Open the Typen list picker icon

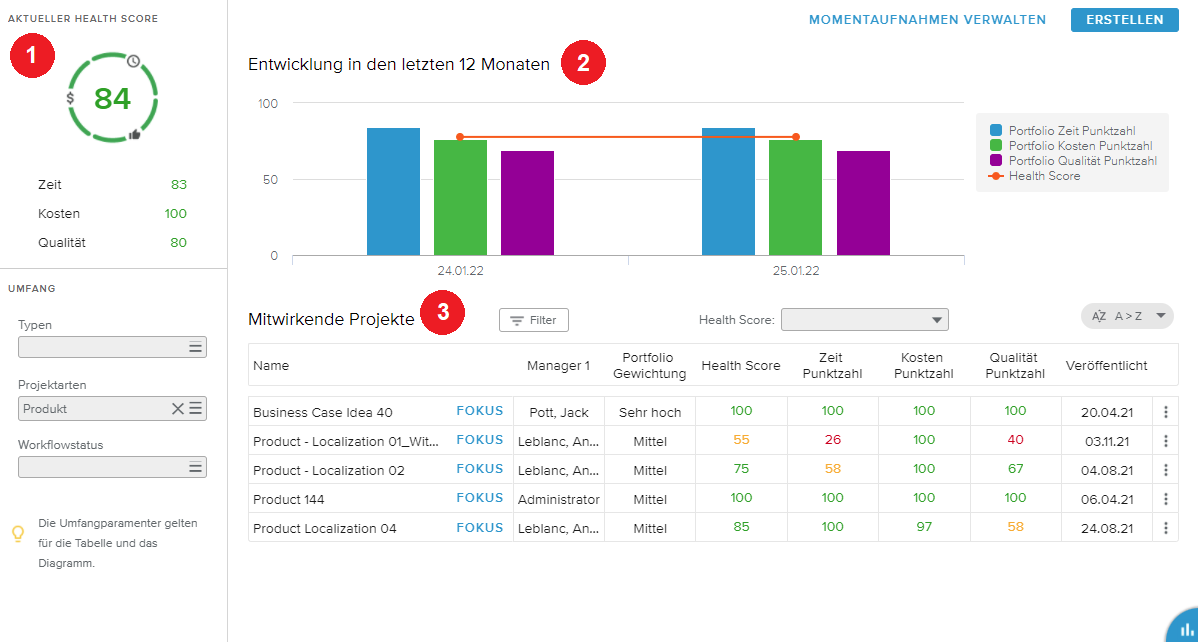click(x=196, y=348)
